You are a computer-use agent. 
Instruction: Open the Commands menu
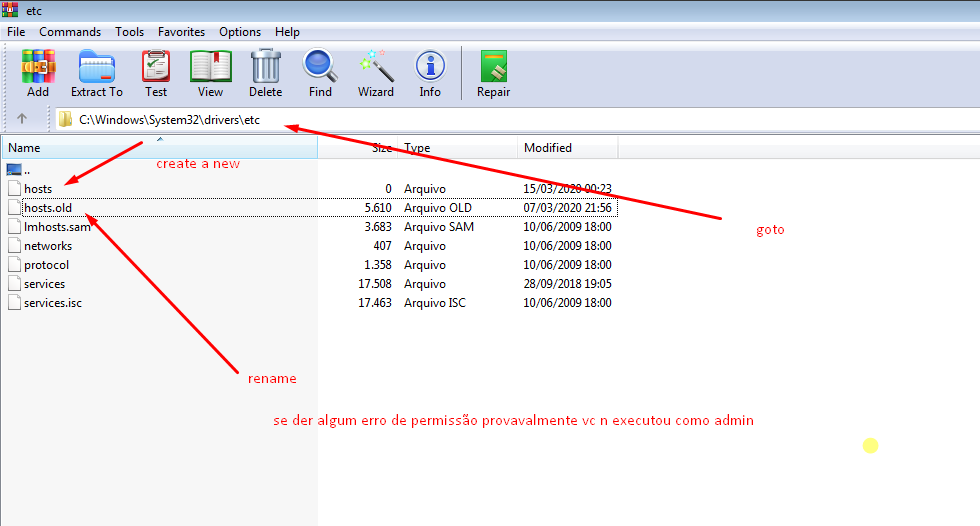pyautogui.click(x=70, y=32)
